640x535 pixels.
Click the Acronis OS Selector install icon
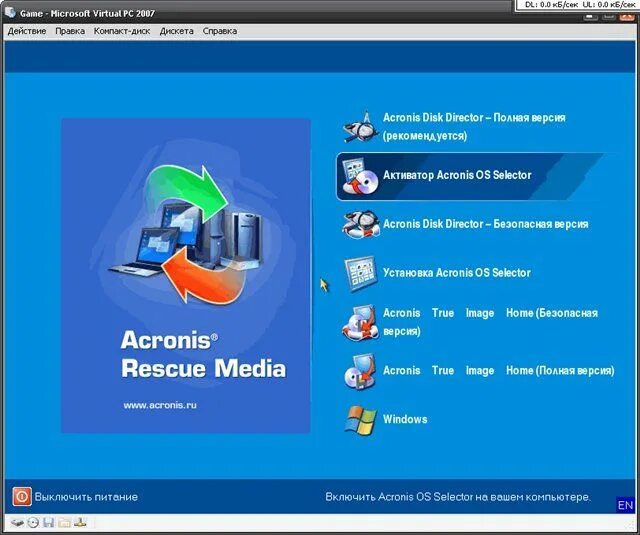(x=360, y=273)
